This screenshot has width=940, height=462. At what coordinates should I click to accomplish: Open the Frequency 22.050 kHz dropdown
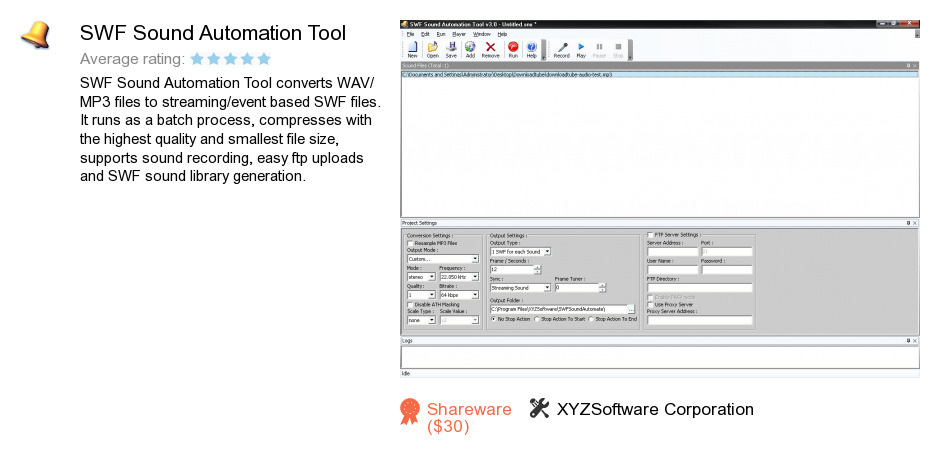point(459,277)
